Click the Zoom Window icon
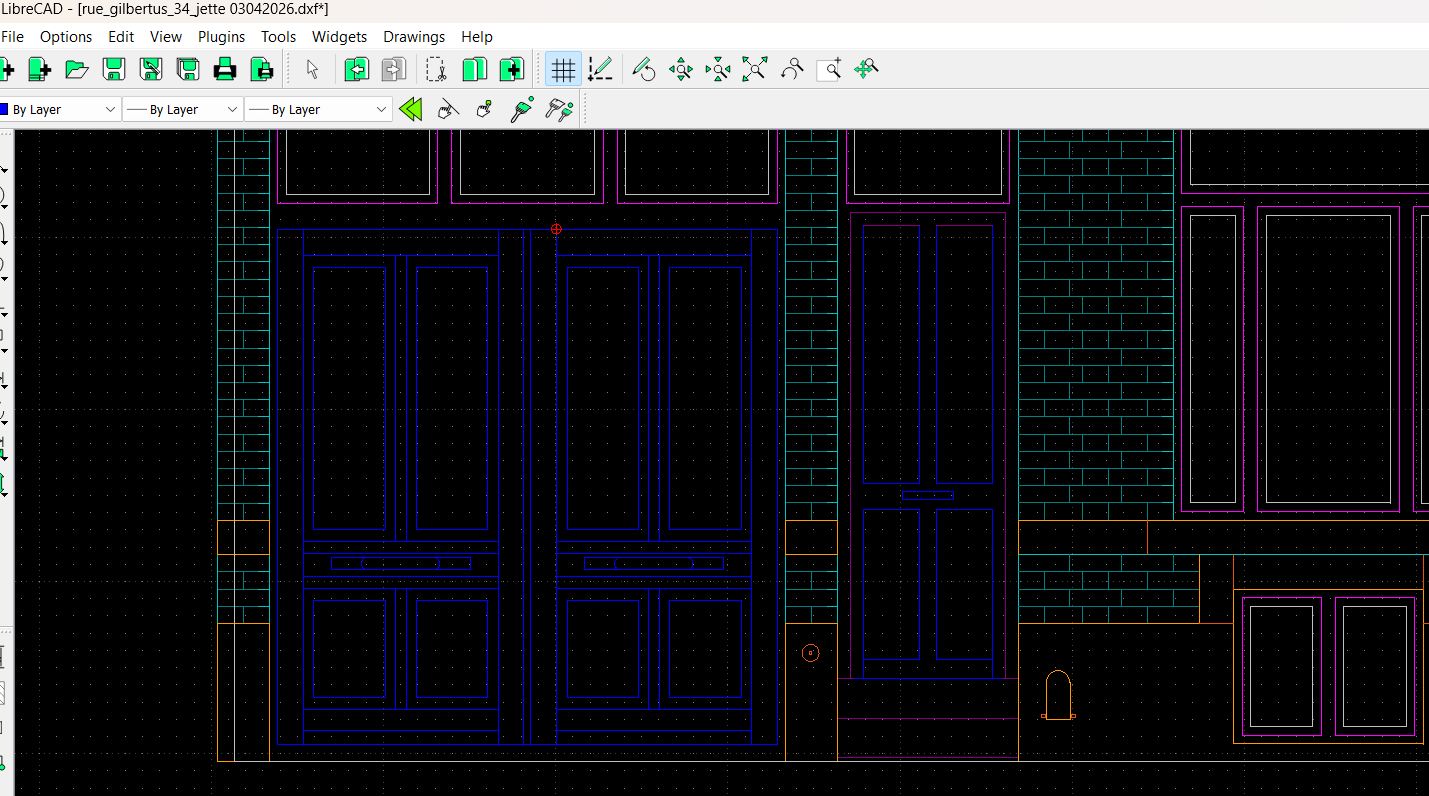 point(829,69)
